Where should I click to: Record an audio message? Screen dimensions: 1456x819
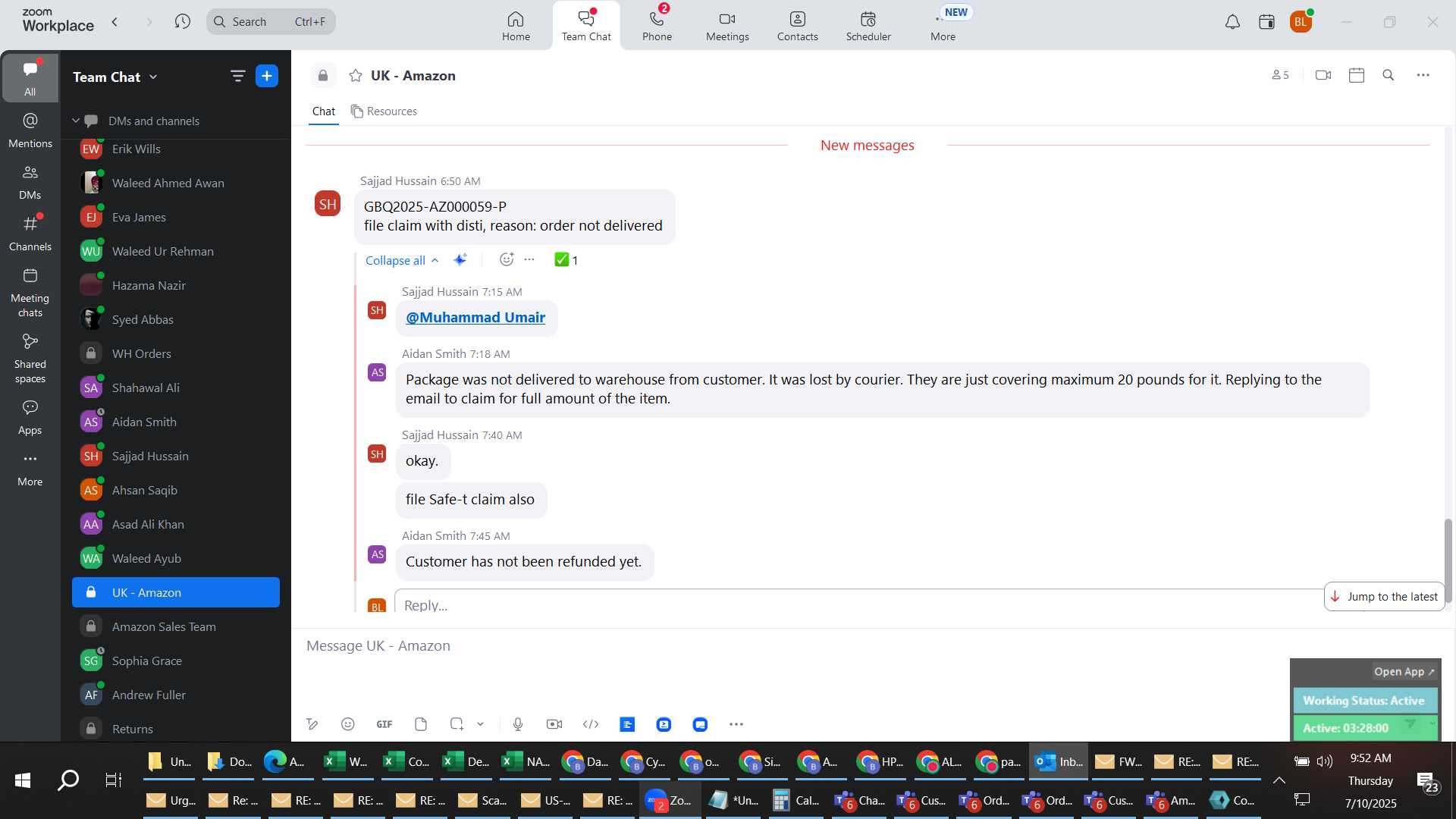[518, 724]
